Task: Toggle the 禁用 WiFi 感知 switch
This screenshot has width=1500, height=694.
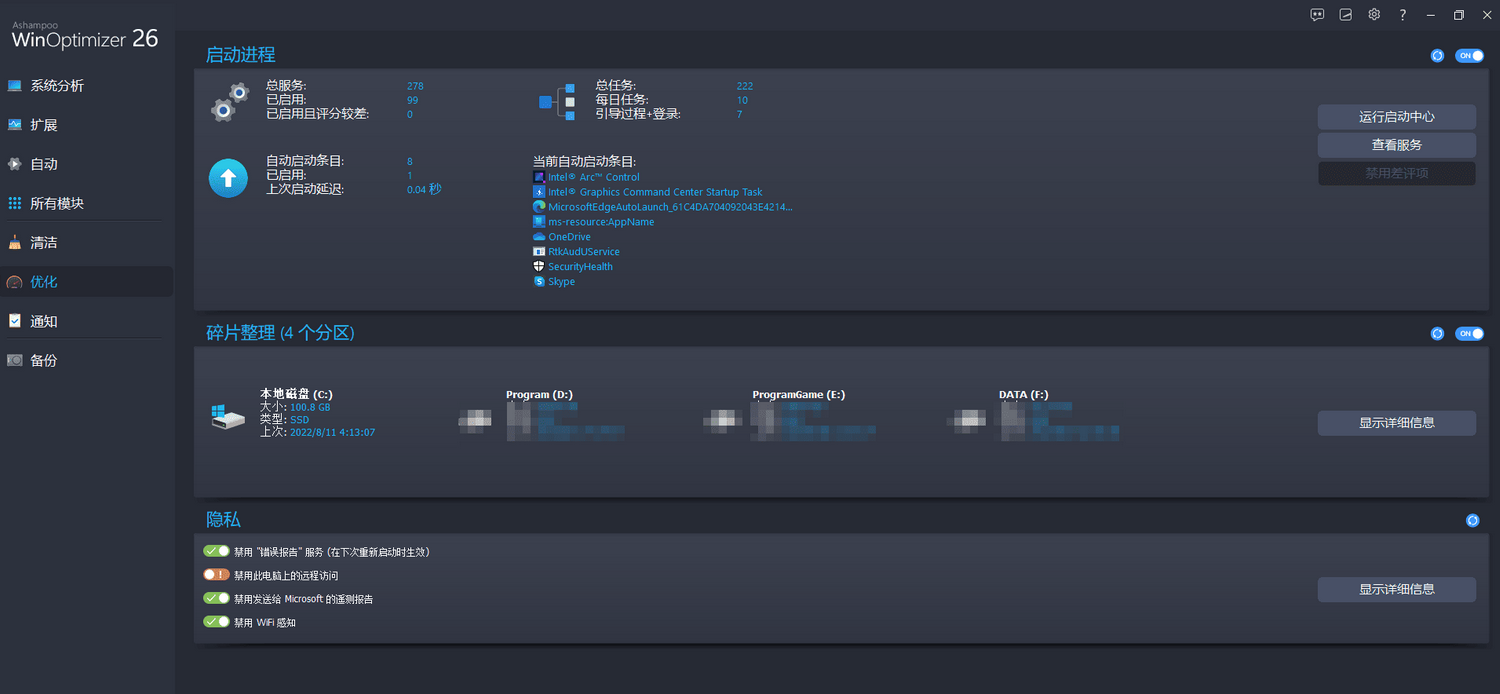Action: 216,622
